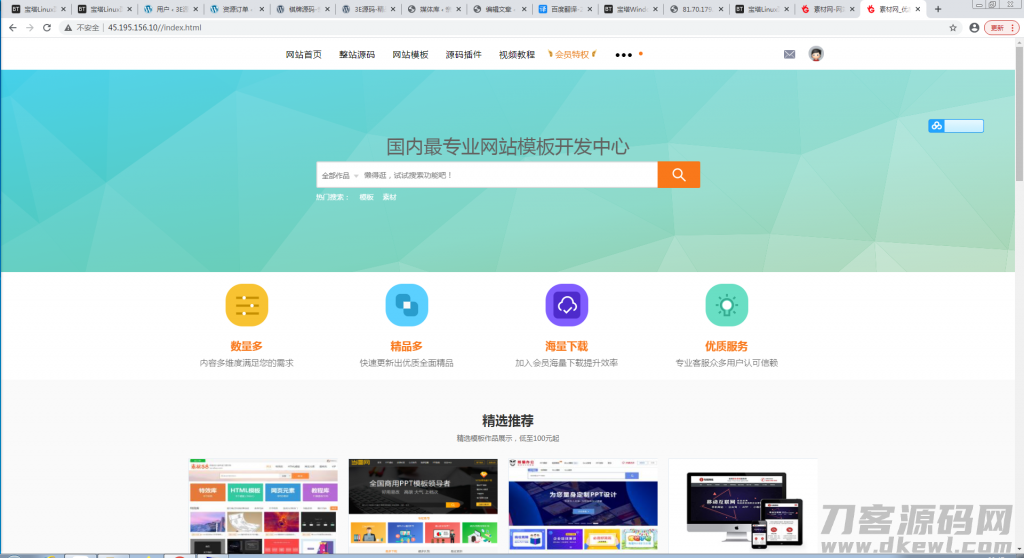
Task: Click the user avatar icon in header
Action: [x=816, y=54]
